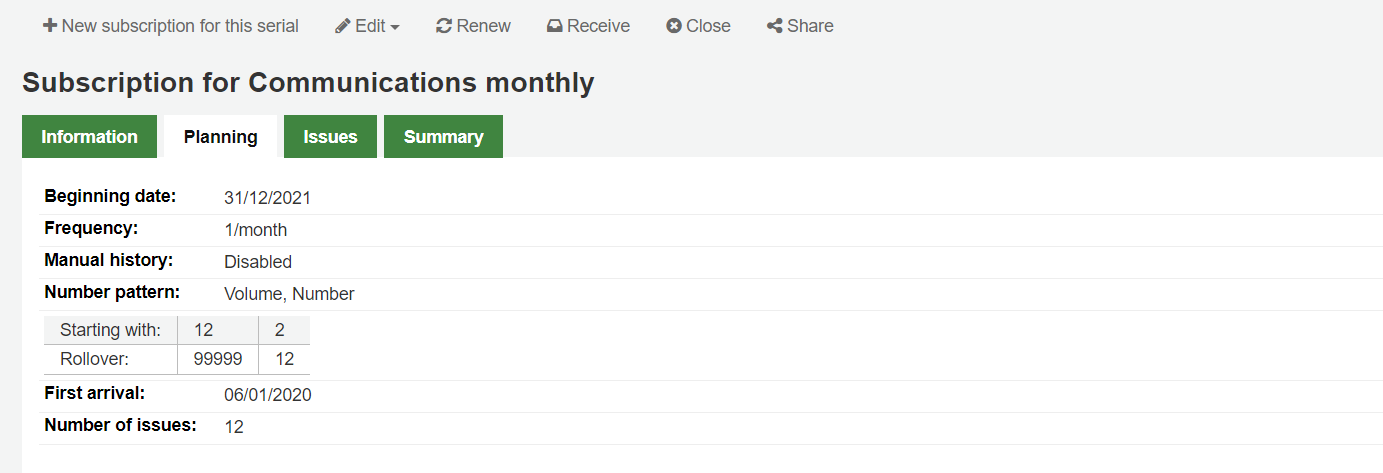1383x473 pixels.
Task: Click the Subscription for Communications monthly heading
Action: (308, 82)
